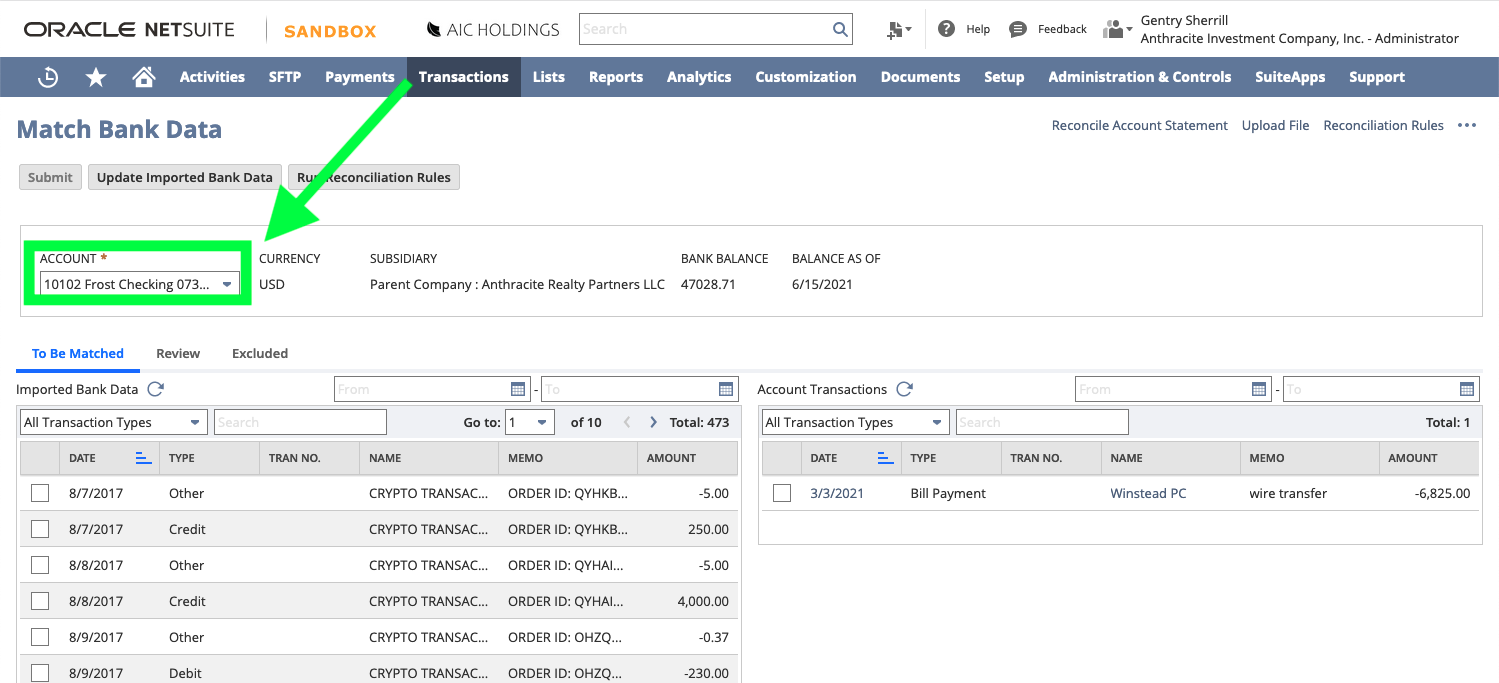
Task: Open the SuiteApps menu
Action: point(1290,77)
